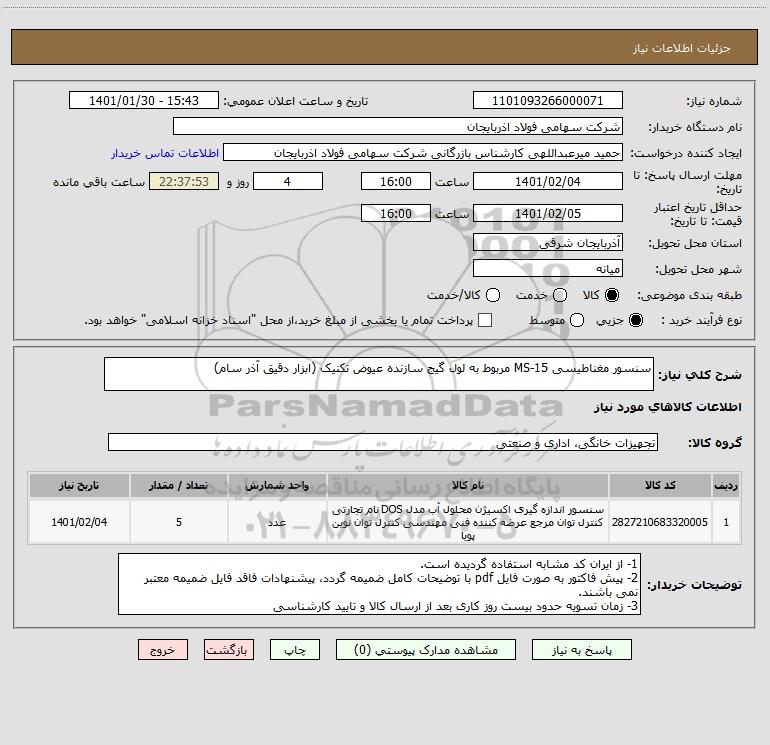Click the شرح کلی نیاز label
770x745 pixels.
(x=700, y=375)
